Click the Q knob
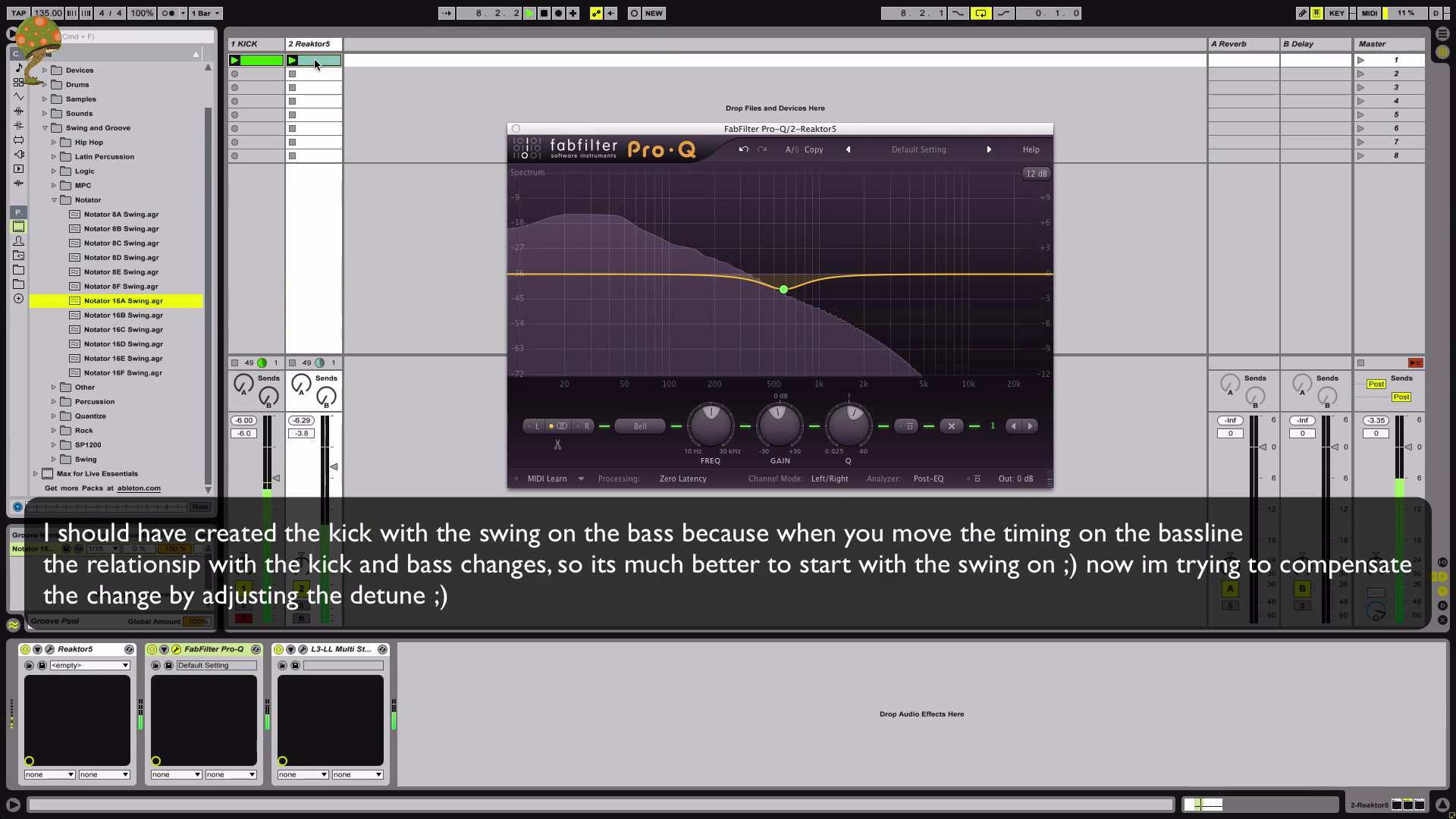Screen dimensions: 1456x819 [x=849, y=425]
